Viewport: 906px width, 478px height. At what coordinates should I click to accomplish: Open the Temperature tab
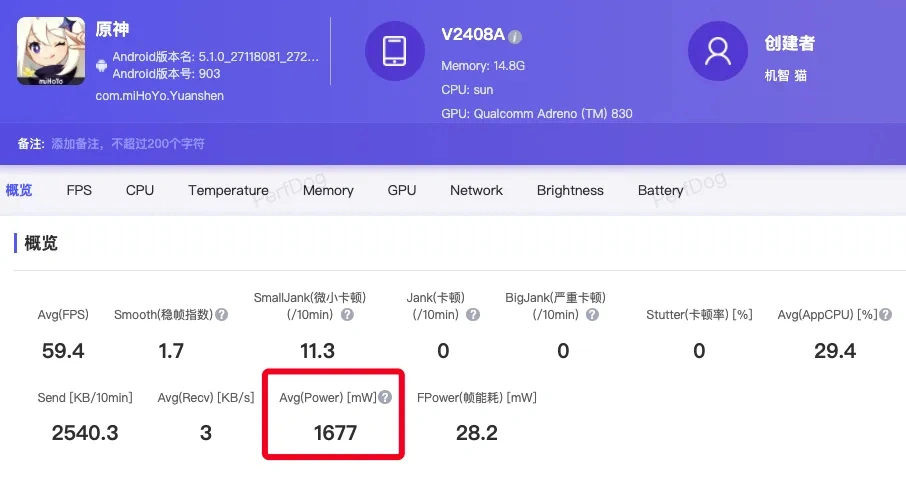(x=228, y=190)
